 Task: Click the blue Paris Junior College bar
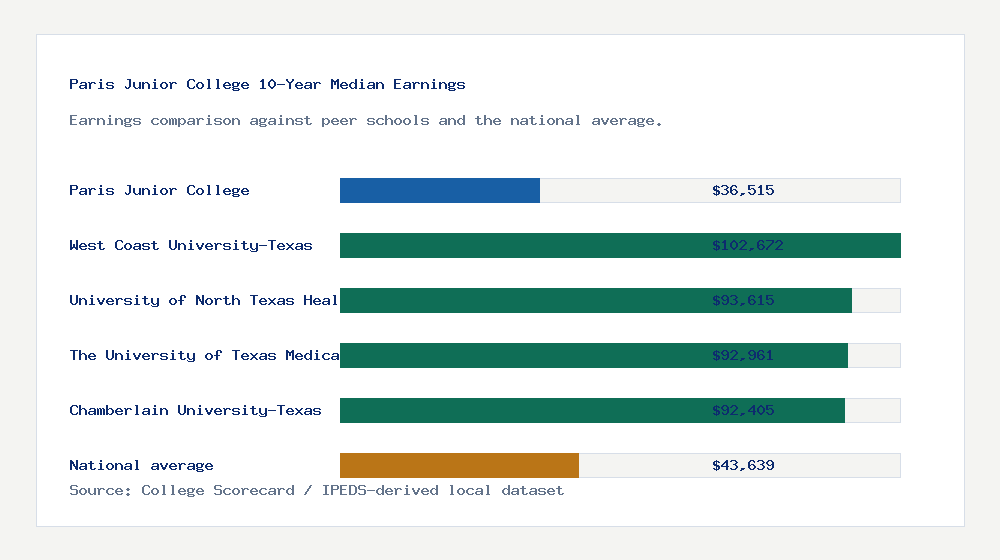click(440, 191)
